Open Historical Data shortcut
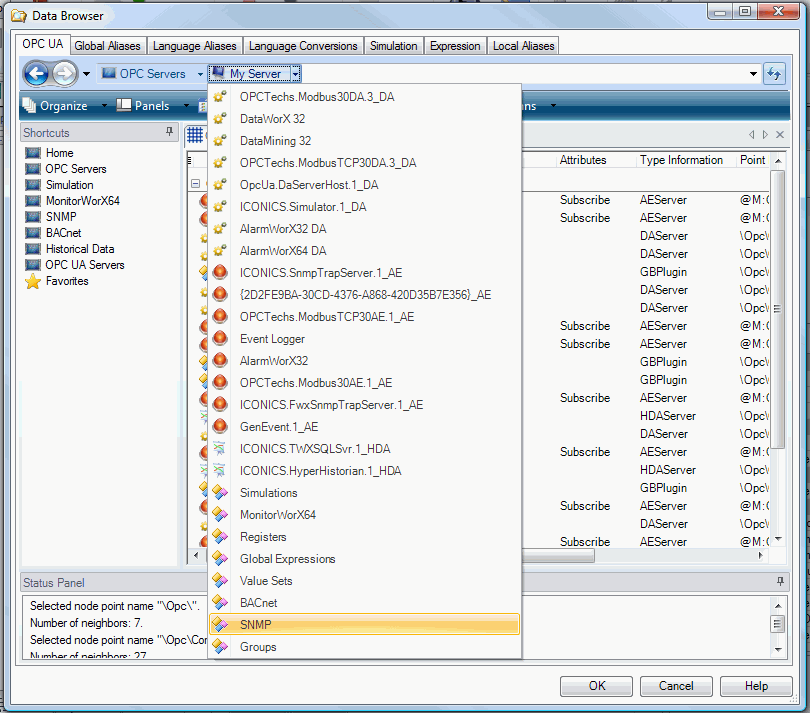Image resolution: width=810 pixels, height=713 pixels. click(x=79, y=249)
